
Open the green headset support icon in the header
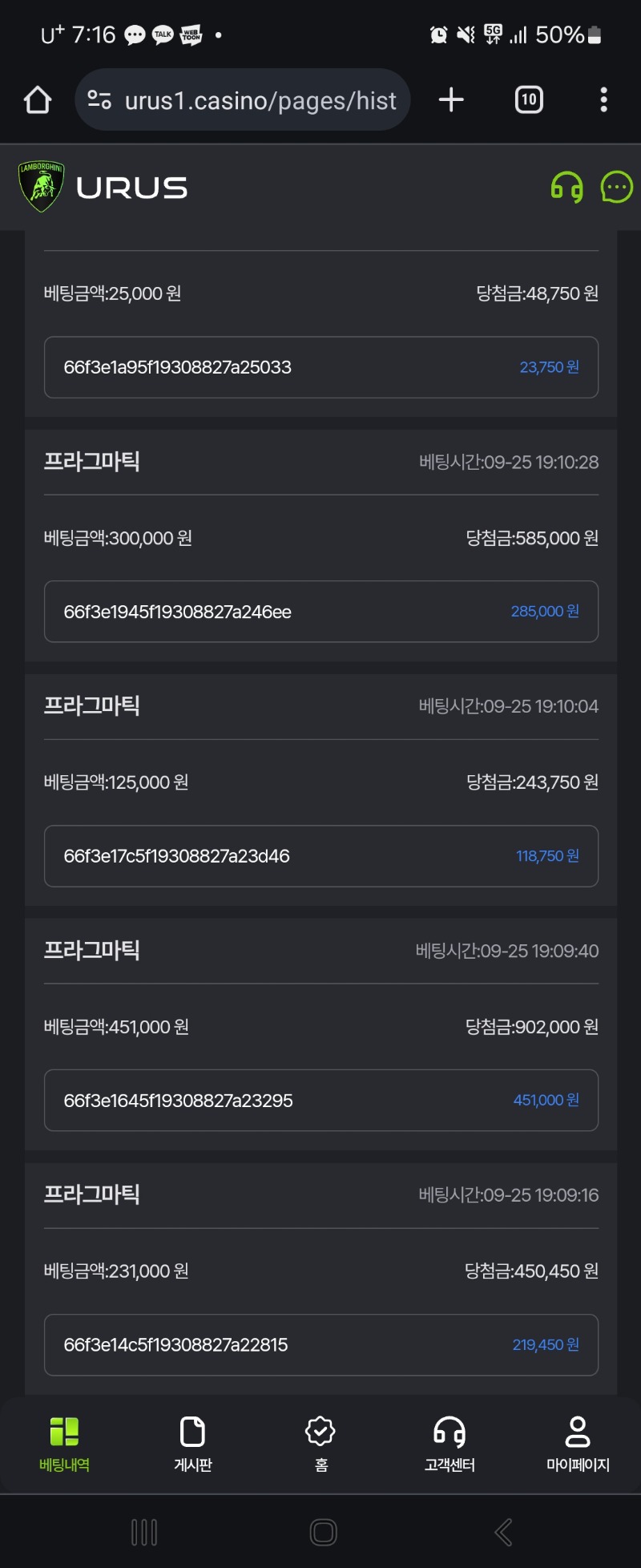coord(566,188)
